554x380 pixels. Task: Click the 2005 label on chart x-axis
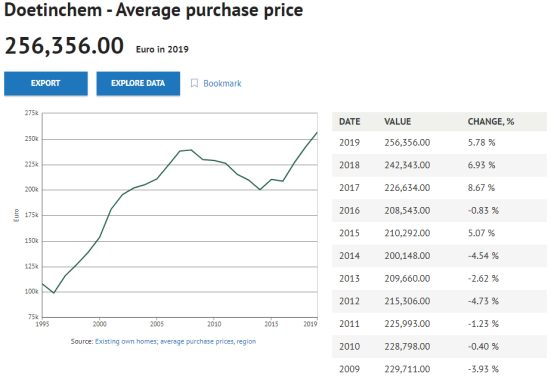point(157,324)
